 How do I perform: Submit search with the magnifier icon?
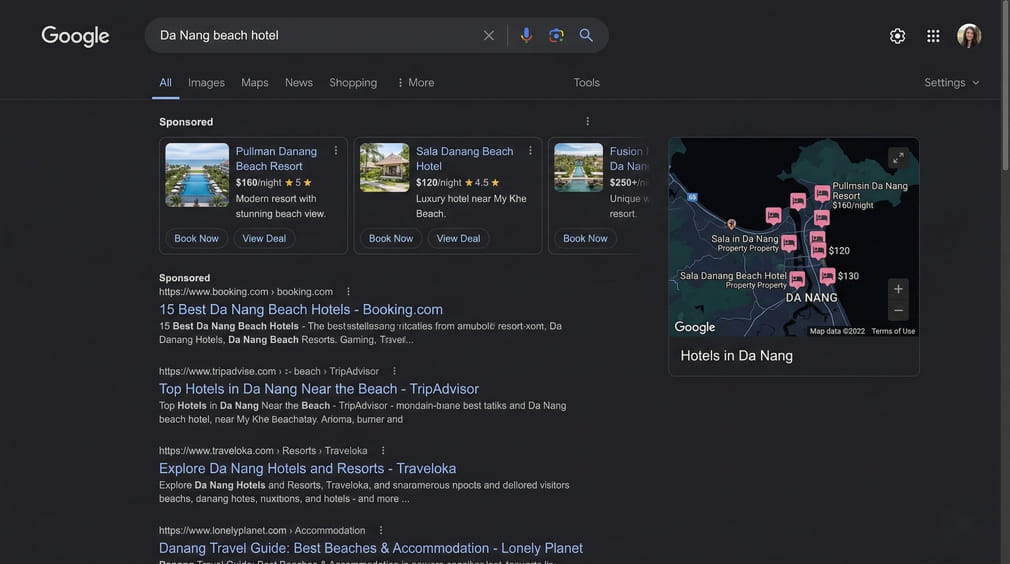[x=586, y=35]
